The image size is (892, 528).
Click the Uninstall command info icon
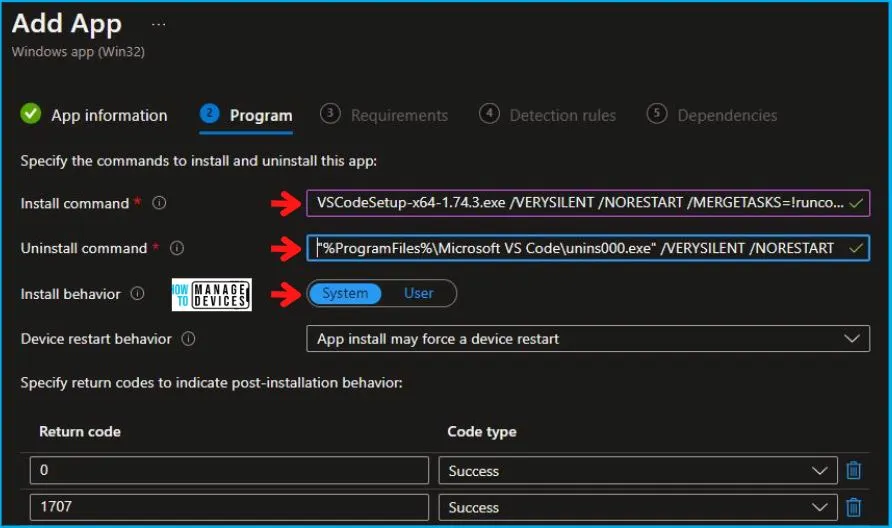tap(177, 248)
